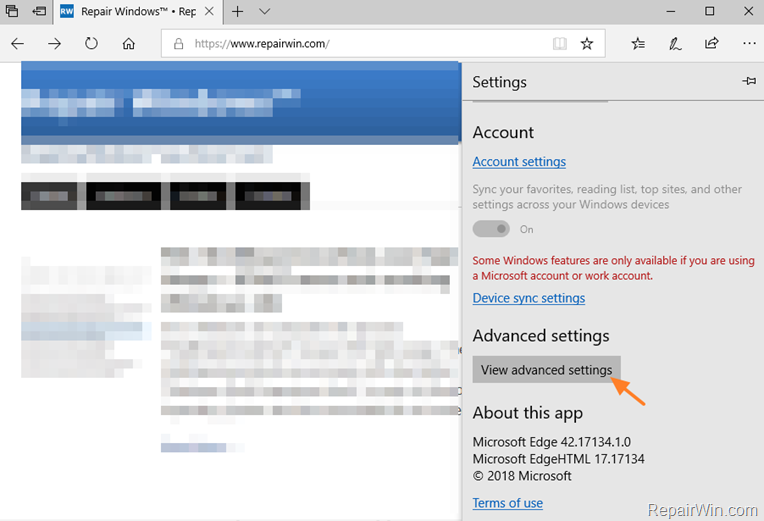Viewport: 764px width, 521px height.
Task: Switch to Reading view
Action: click(x=560, y=44)
